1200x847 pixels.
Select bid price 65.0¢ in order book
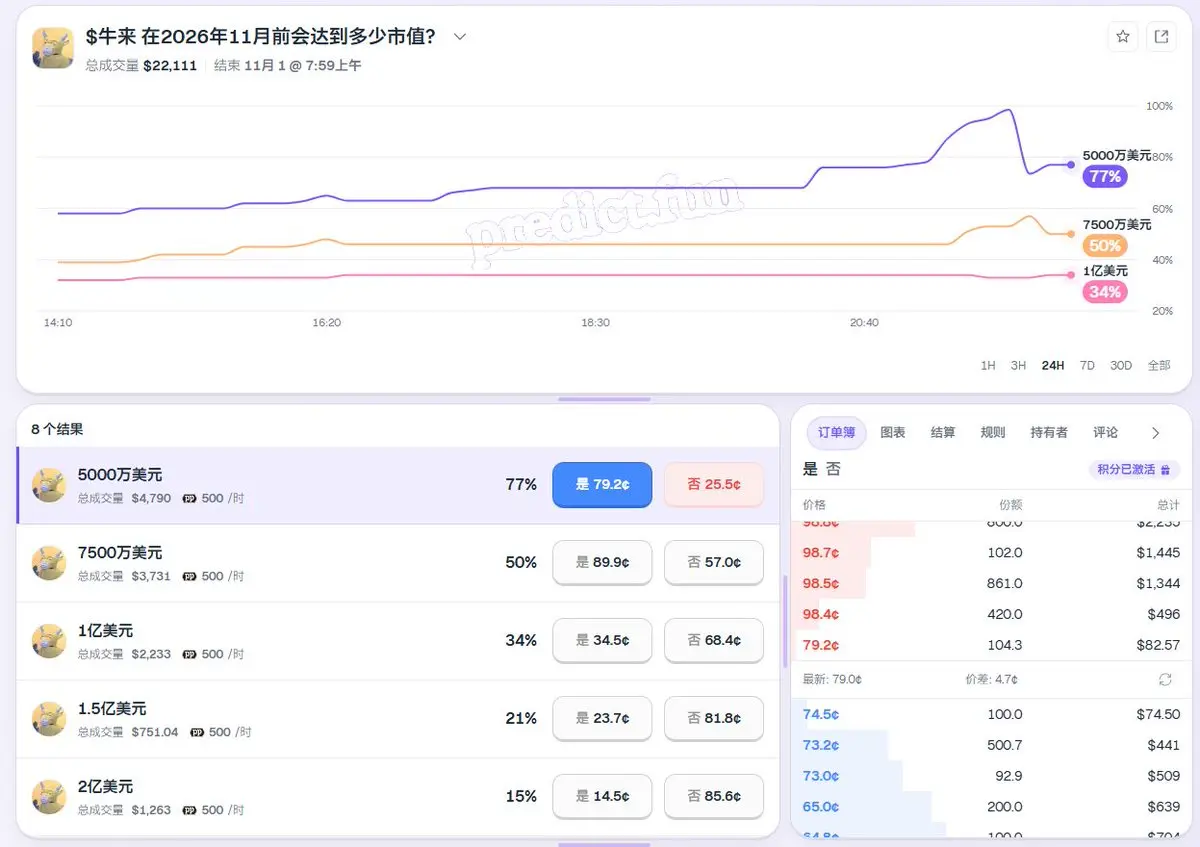tap(821, 807)
